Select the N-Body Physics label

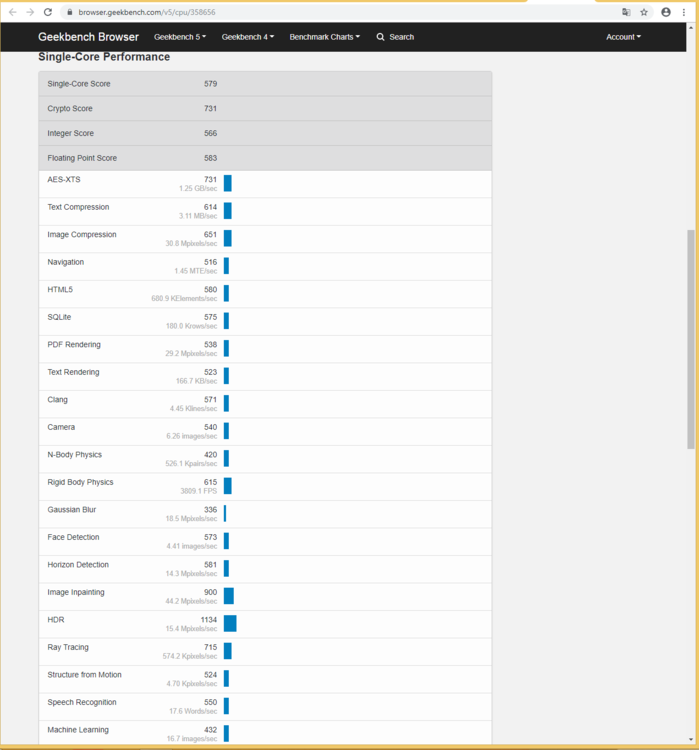[x=74, y=454]
